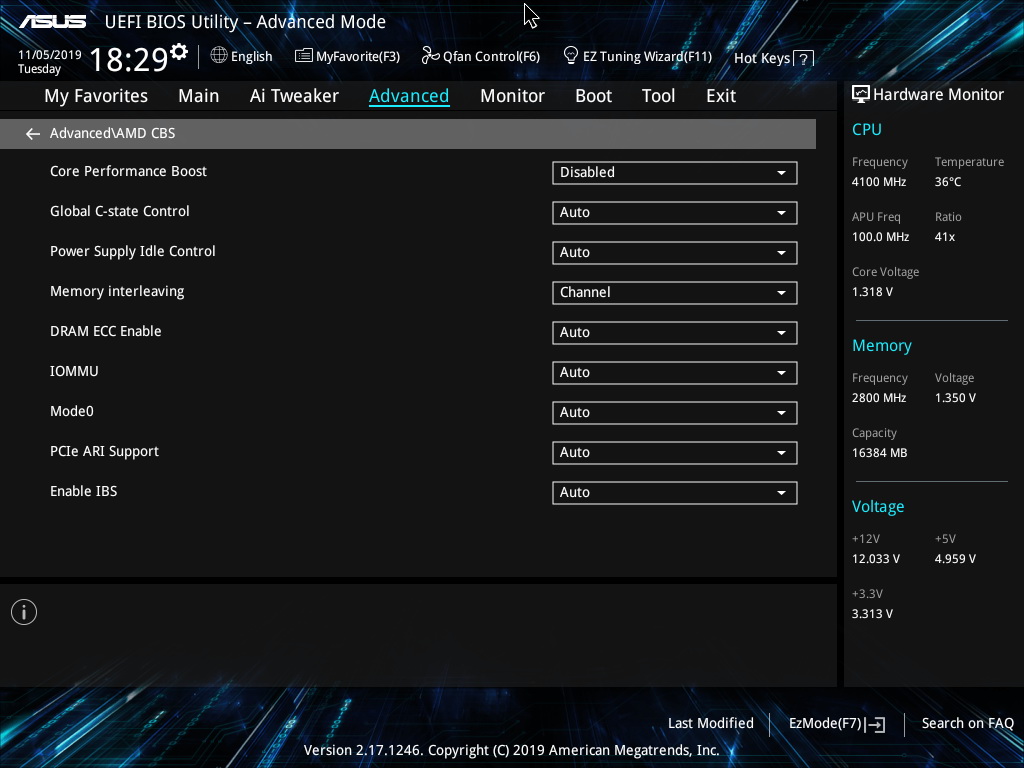This screenshot has height=768, width=1024.
Task: Switch to the Monitor tab
Action: tap(512, 96)
